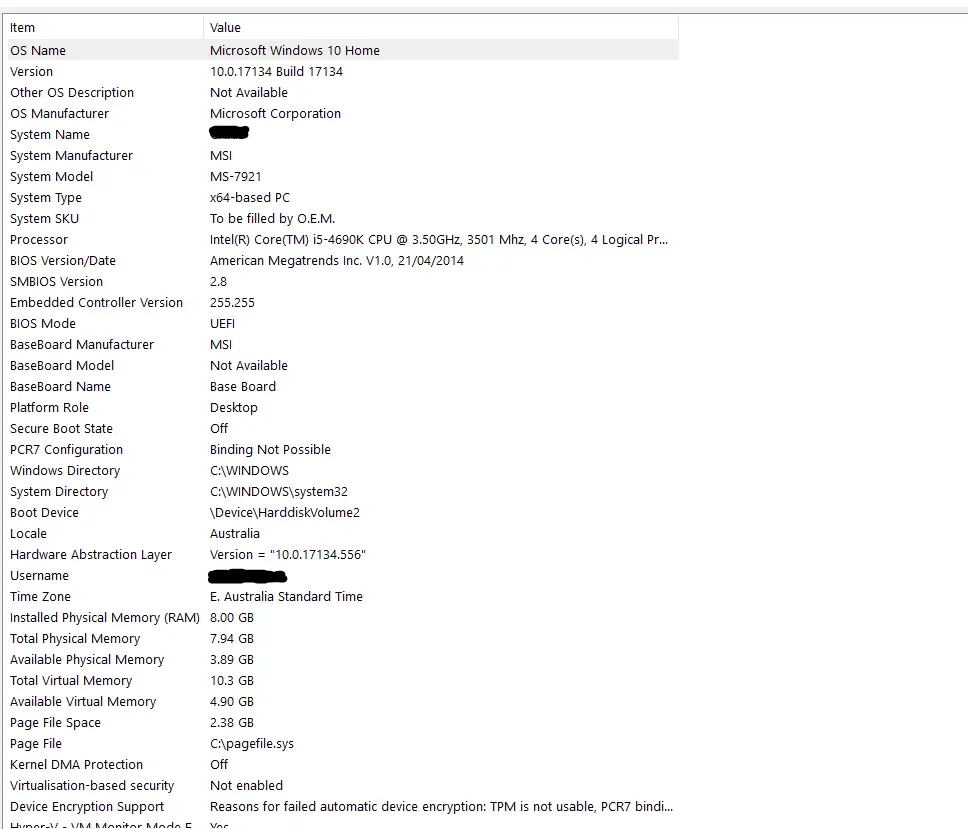Click the value Binding Not Possible
968x829 pixels.
tap(270, 449)
